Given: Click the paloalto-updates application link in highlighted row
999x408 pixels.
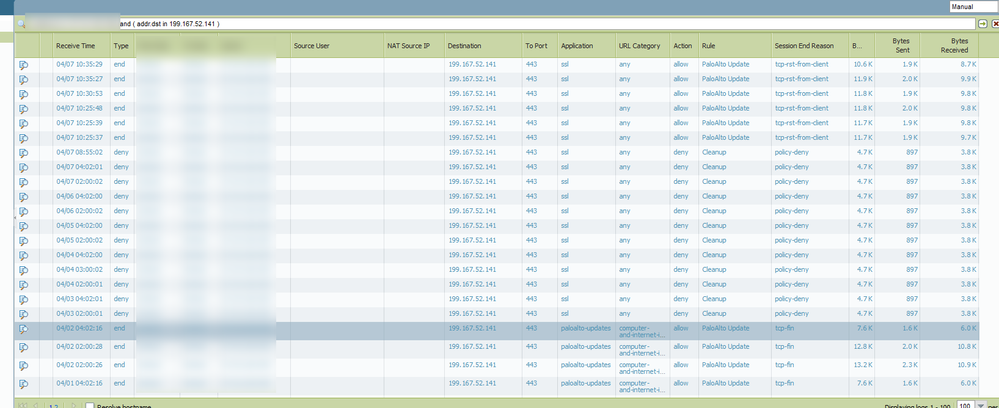Looking at the screenshot, I should click(x=585, y=328).
